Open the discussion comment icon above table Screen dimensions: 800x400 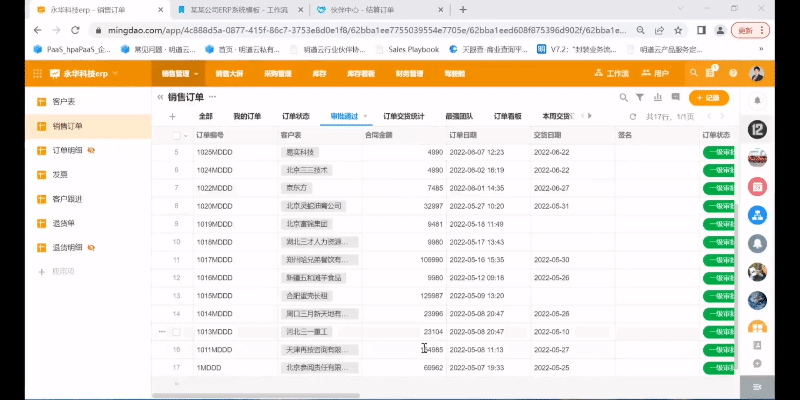(676, 97)
